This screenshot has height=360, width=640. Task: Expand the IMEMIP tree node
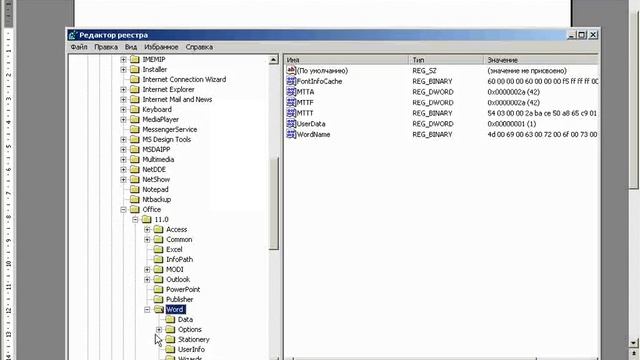[123, 60]
